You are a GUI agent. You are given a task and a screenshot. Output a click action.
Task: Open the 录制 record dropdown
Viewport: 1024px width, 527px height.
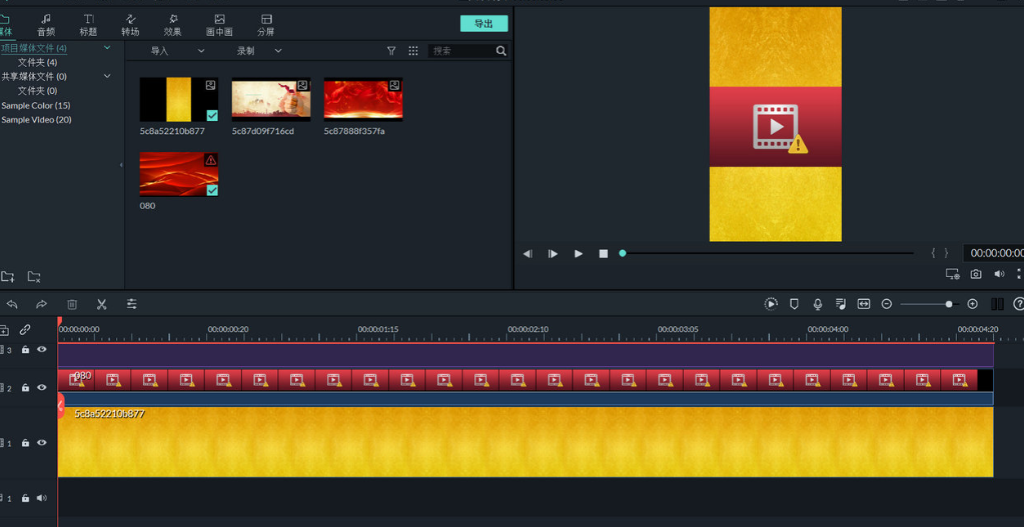(258, 51)
